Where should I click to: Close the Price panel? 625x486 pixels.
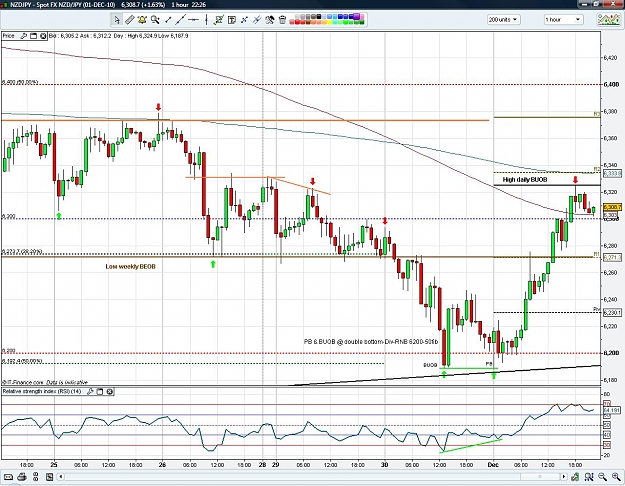pyautogui.click(x=43, y=36)
